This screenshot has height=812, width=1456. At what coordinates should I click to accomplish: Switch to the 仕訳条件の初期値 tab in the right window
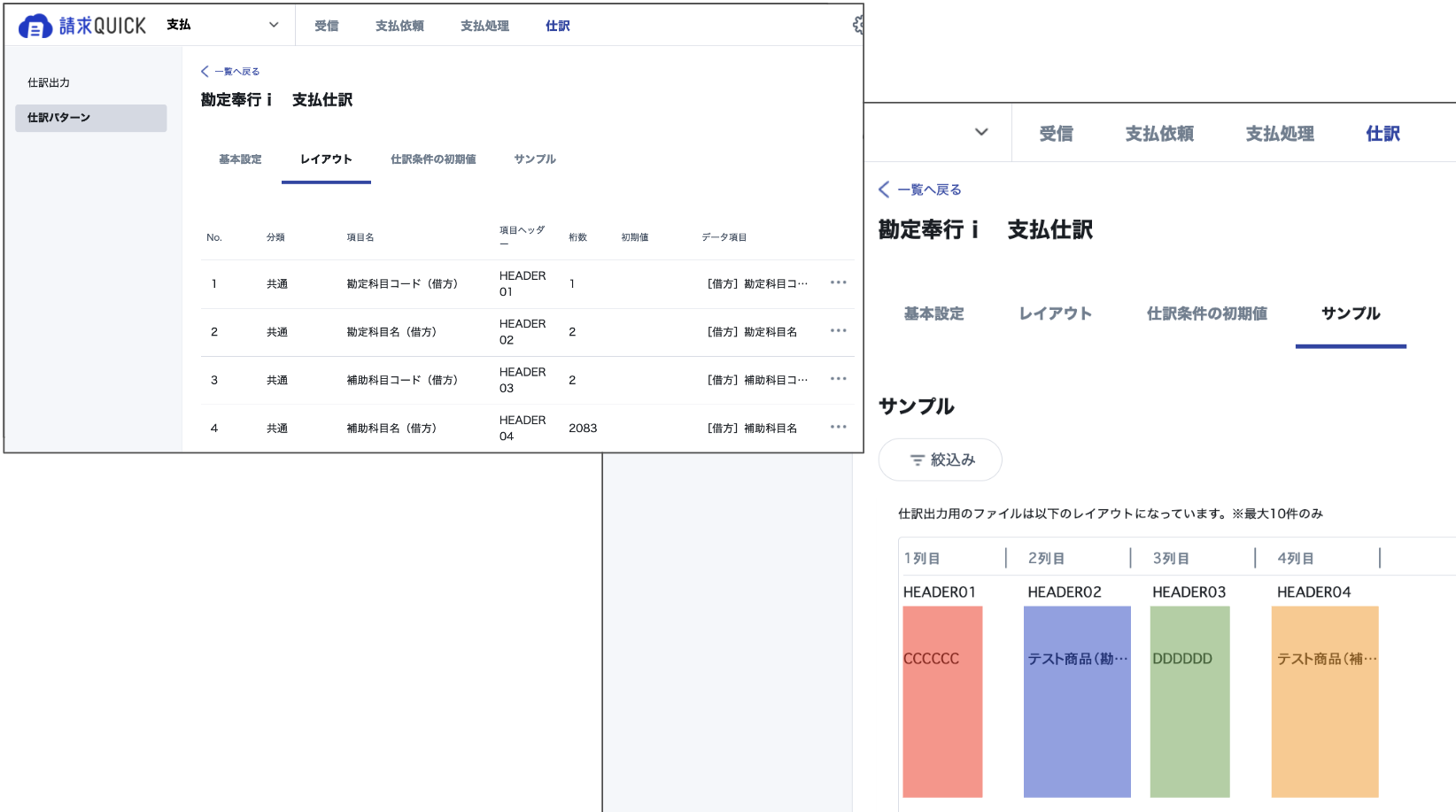pos(1206,313)
